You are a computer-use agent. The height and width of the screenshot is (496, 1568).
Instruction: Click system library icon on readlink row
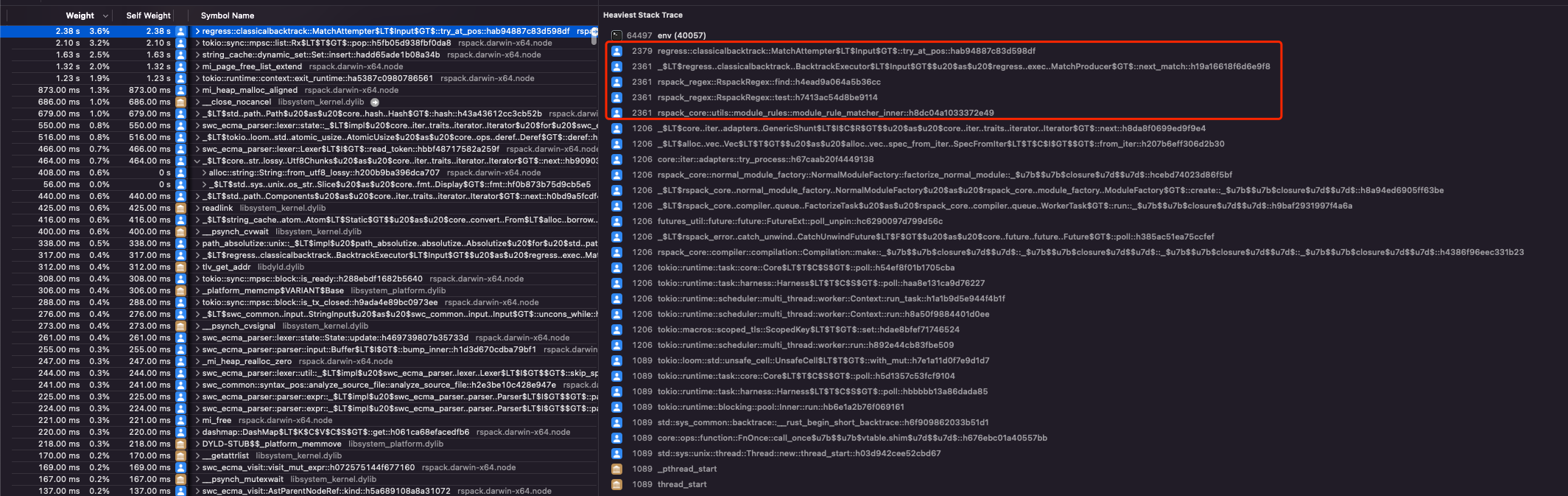pos(180,208)
